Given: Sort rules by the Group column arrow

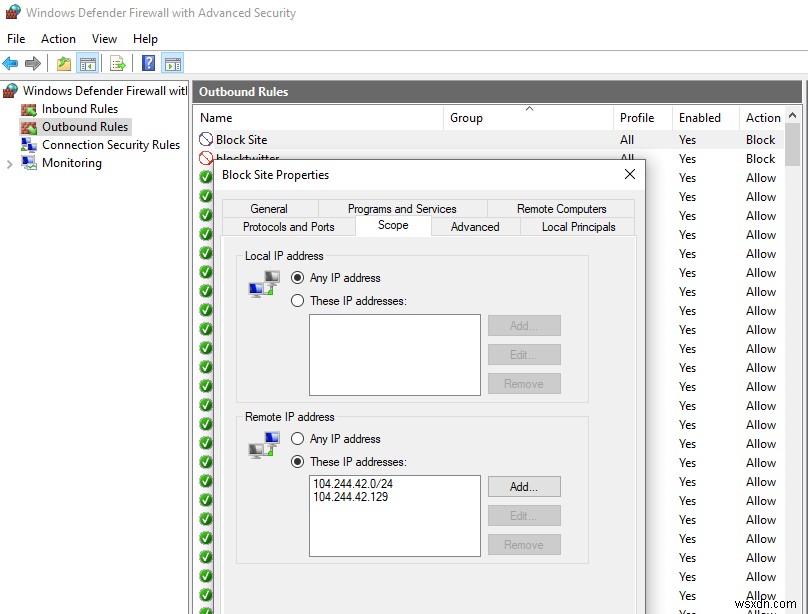Looking at the screenshot, I should 529,108.
